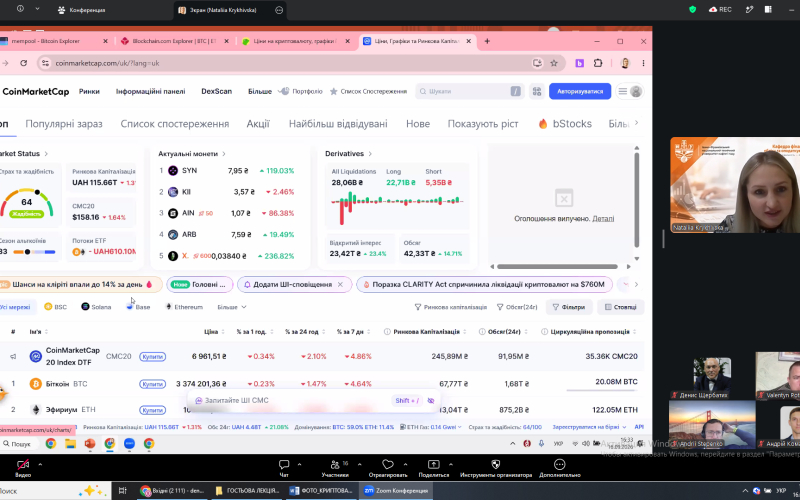Image resolution: width=800 pixels, height=500 pixels.
Task: Open Zoom Чат panel
Action: (x=284, y=468)
